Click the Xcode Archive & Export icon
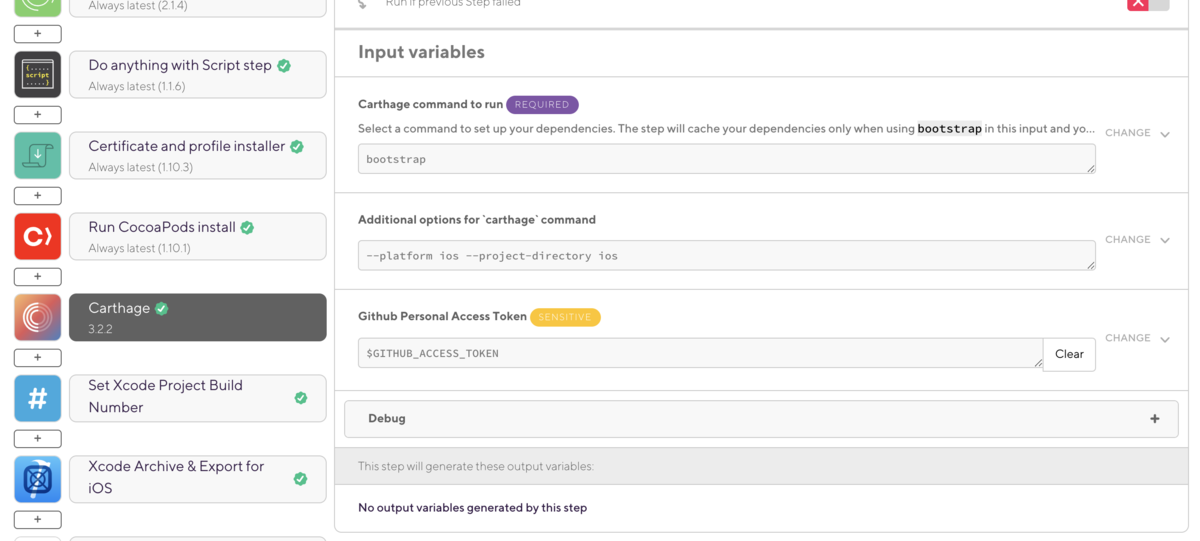 (38, 480)
